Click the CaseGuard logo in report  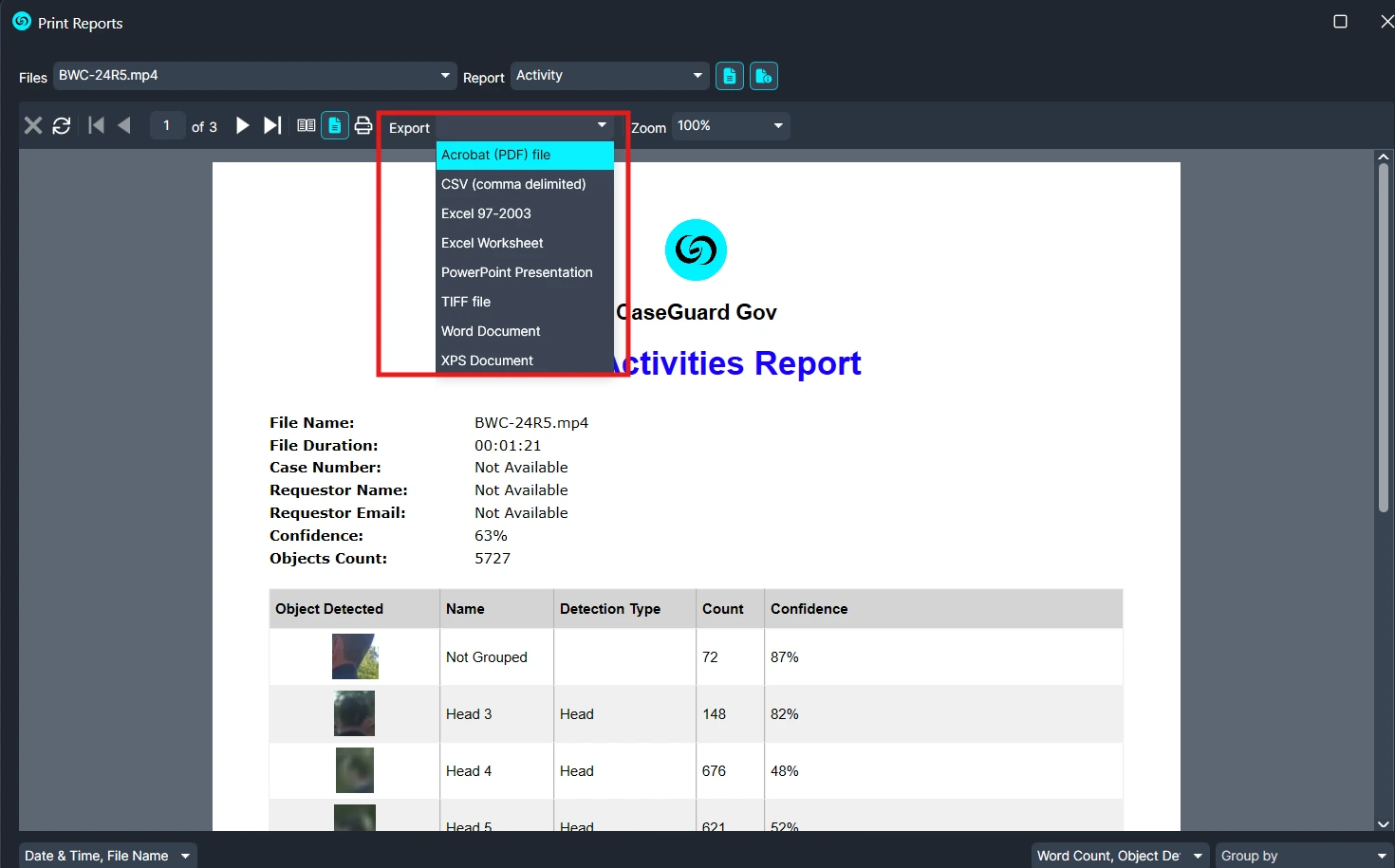pyautogui.click(x=696, y=250)
